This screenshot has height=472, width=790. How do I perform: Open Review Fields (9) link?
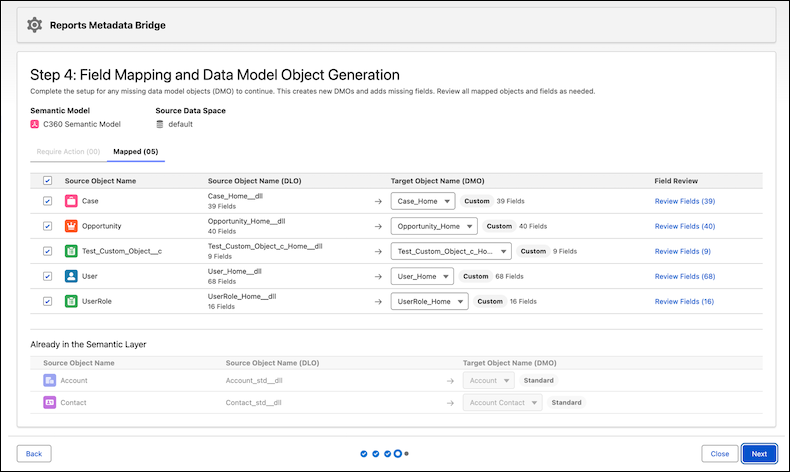coord(683,251)
